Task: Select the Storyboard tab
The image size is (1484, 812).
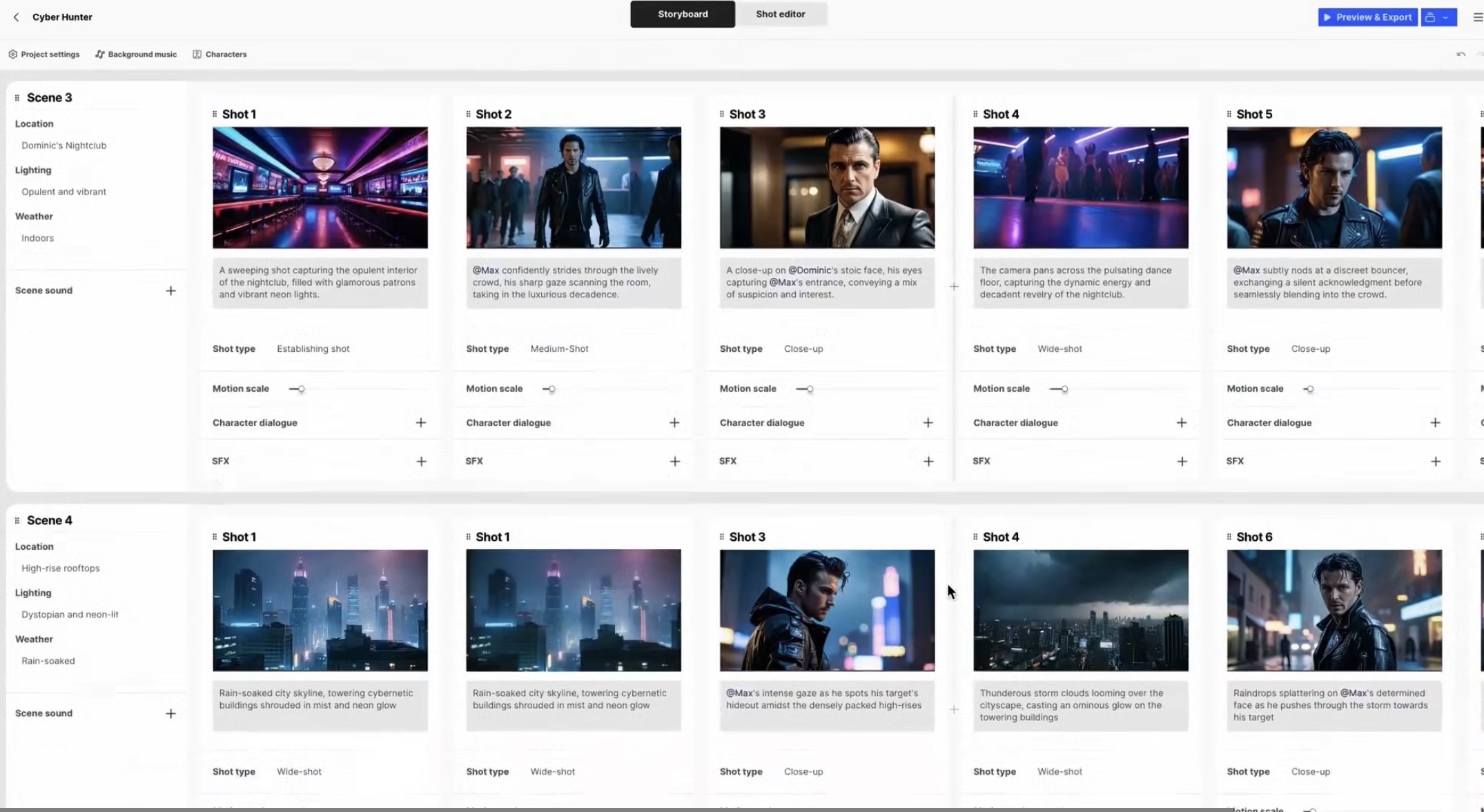Action: 682,14
